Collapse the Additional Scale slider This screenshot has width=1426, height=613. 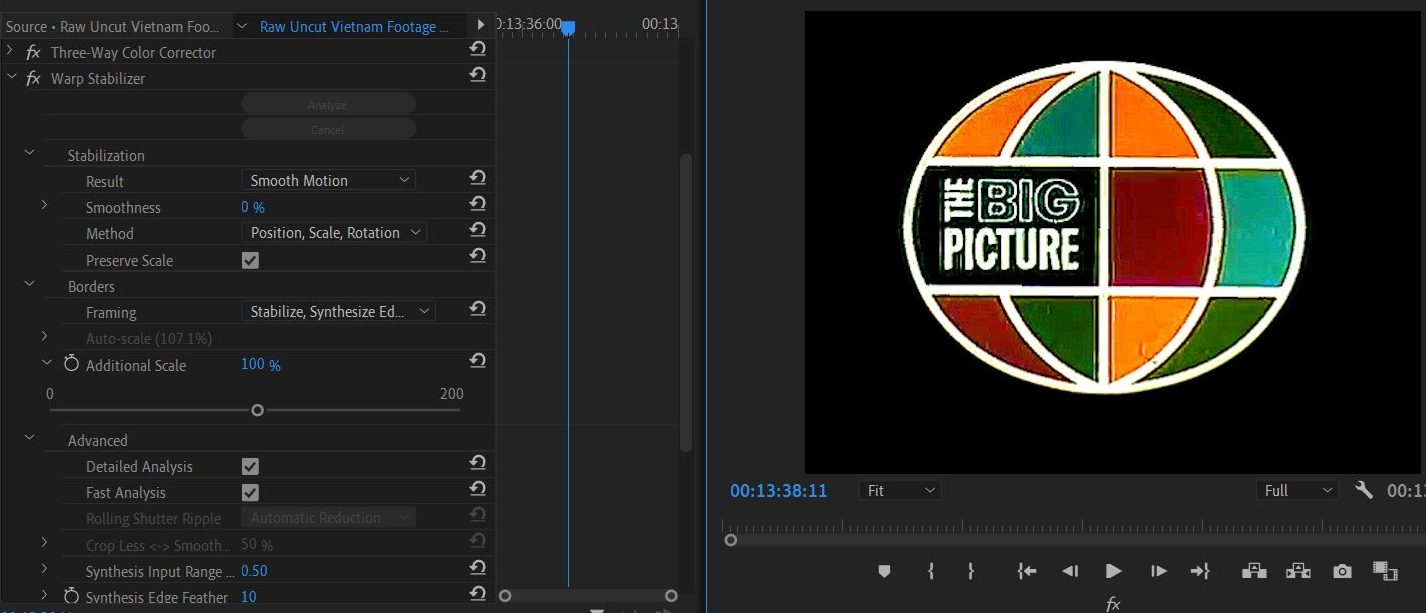click(x=45, y=363)
